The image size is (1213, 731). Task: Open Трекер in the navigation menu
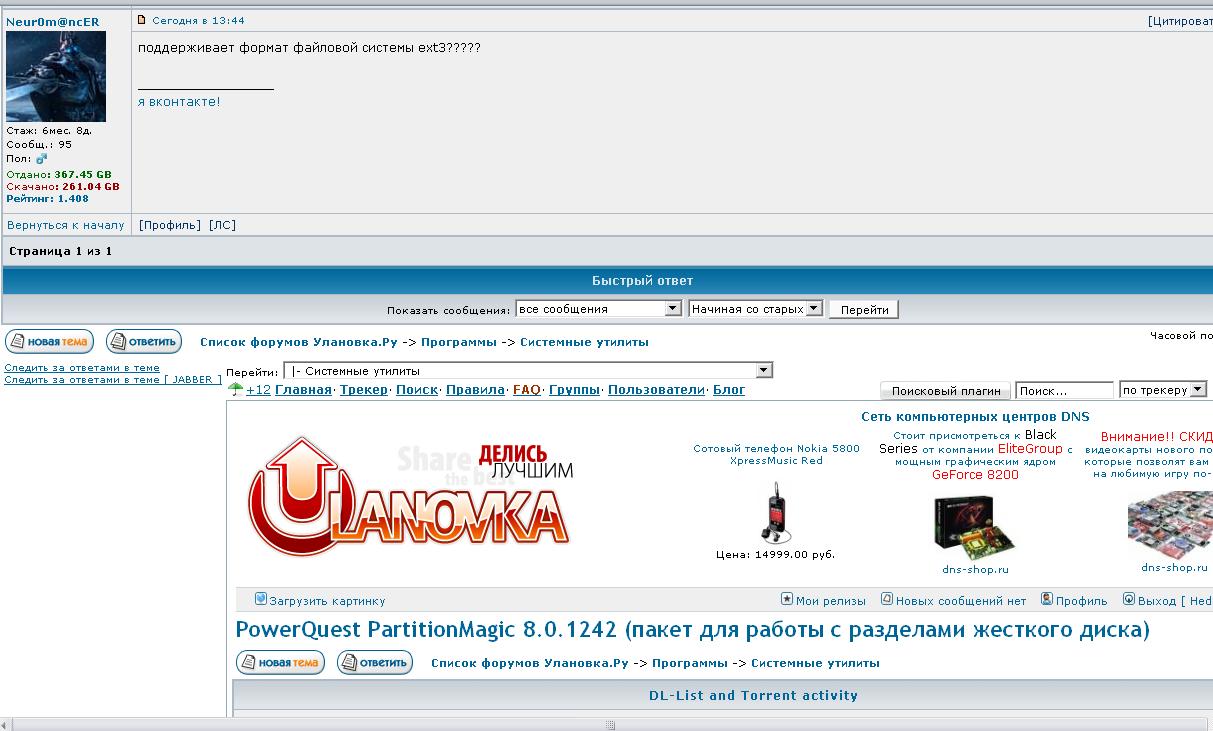pos(364,390)
